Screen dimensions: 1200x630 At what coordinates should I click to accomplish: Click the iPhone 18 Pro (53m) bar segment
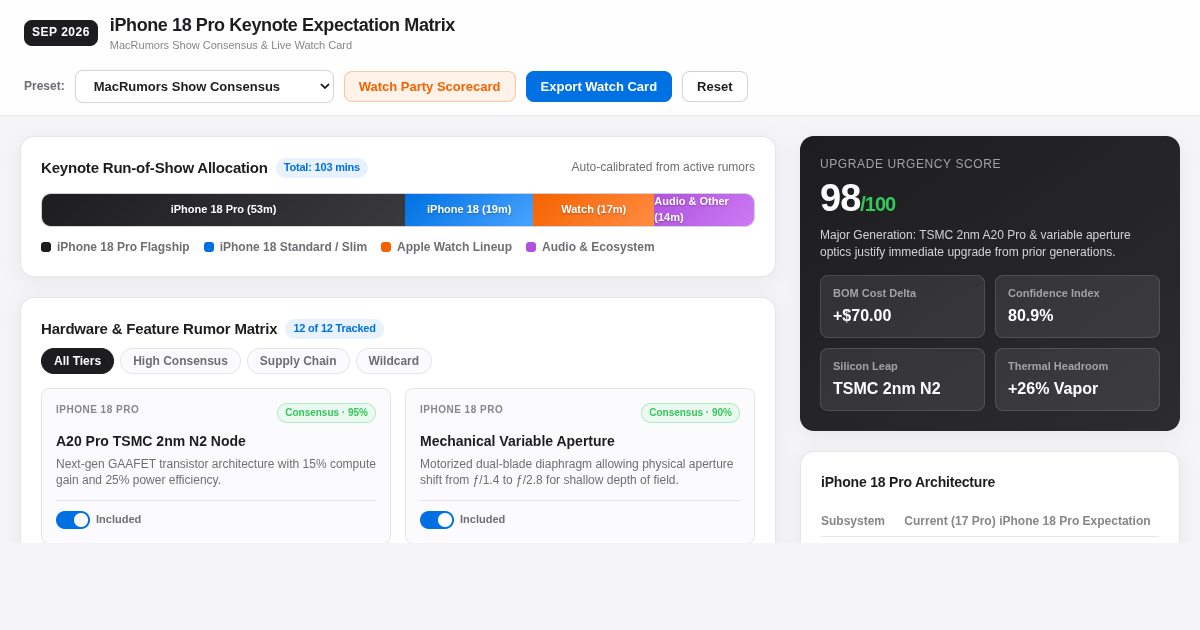(223, 210)
